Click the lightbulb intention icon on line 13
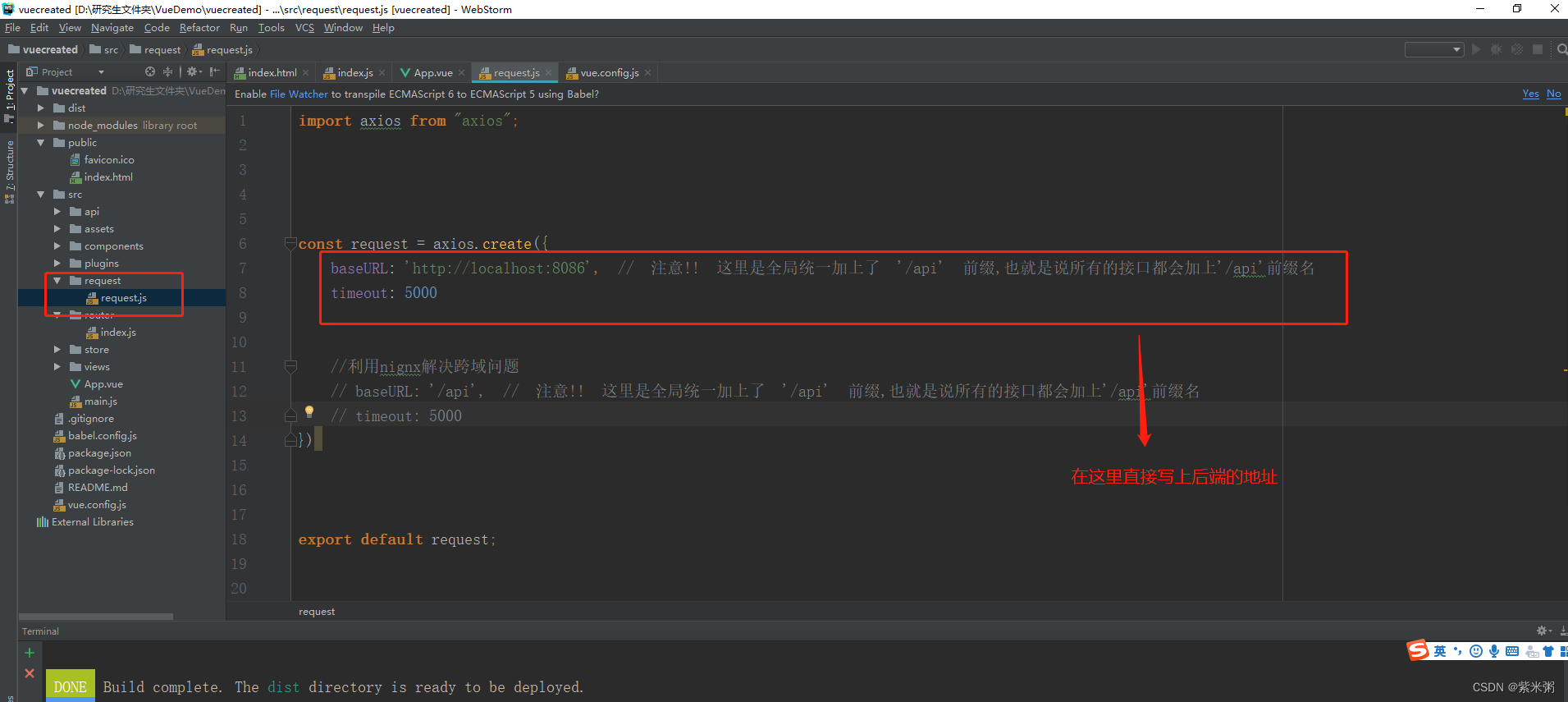 (x=309, y=411)
